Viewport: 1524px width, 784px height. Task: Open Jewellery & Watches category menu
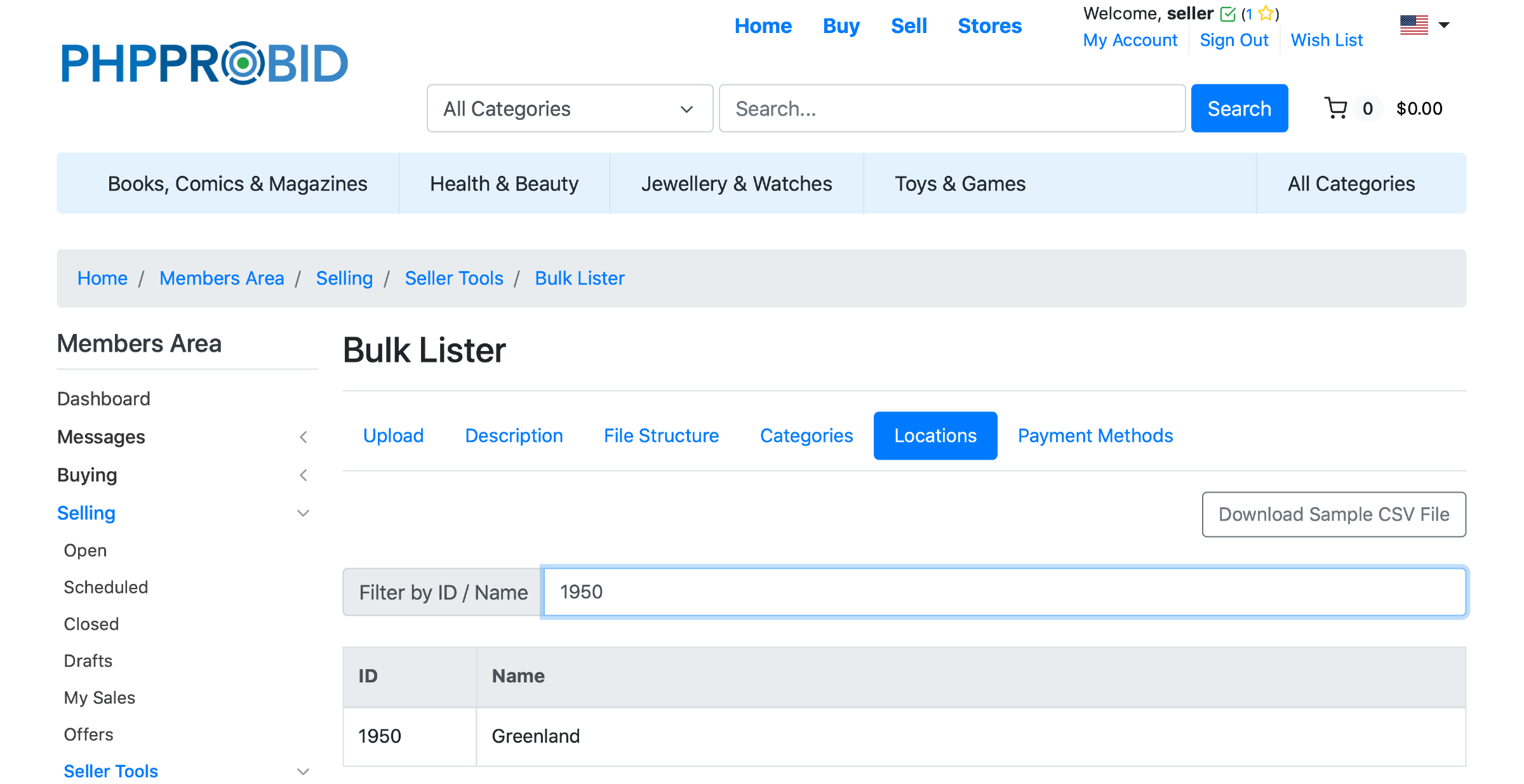point(736,183)
